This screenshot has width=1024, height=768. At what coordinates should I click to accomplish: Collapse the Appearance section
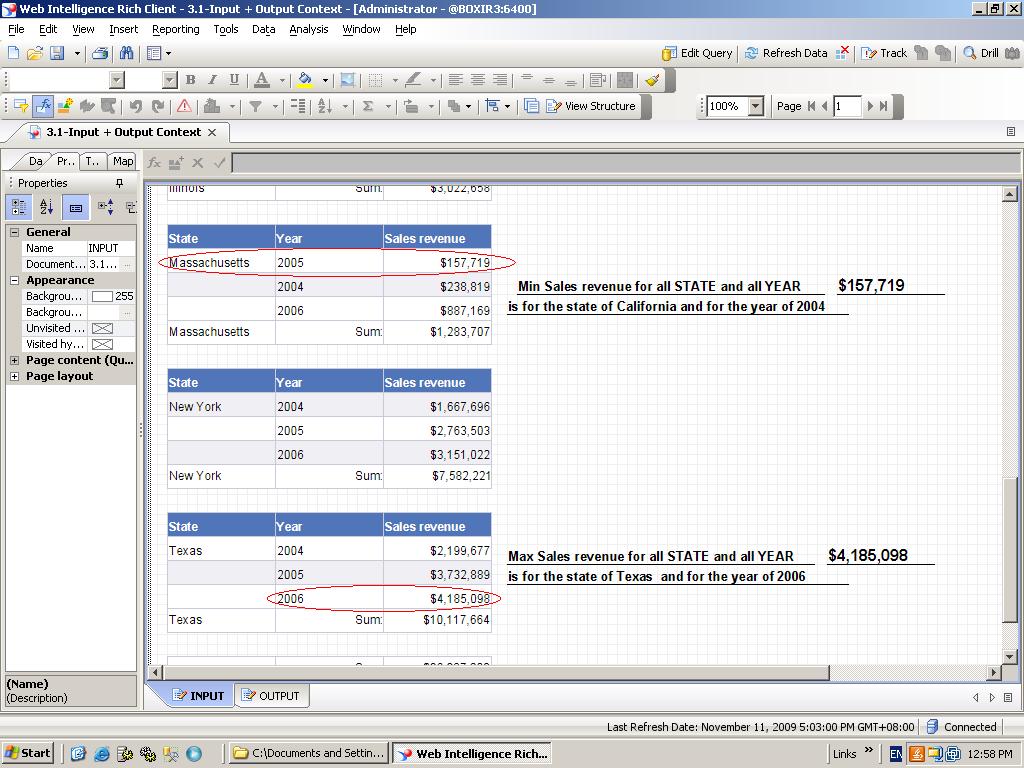pyautogui.click(x=13, y=280)
